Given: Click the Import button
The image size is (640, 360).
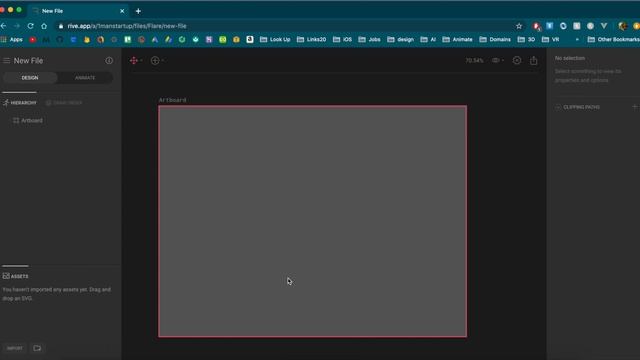Looking at the screenshot, I should [15, 348].
